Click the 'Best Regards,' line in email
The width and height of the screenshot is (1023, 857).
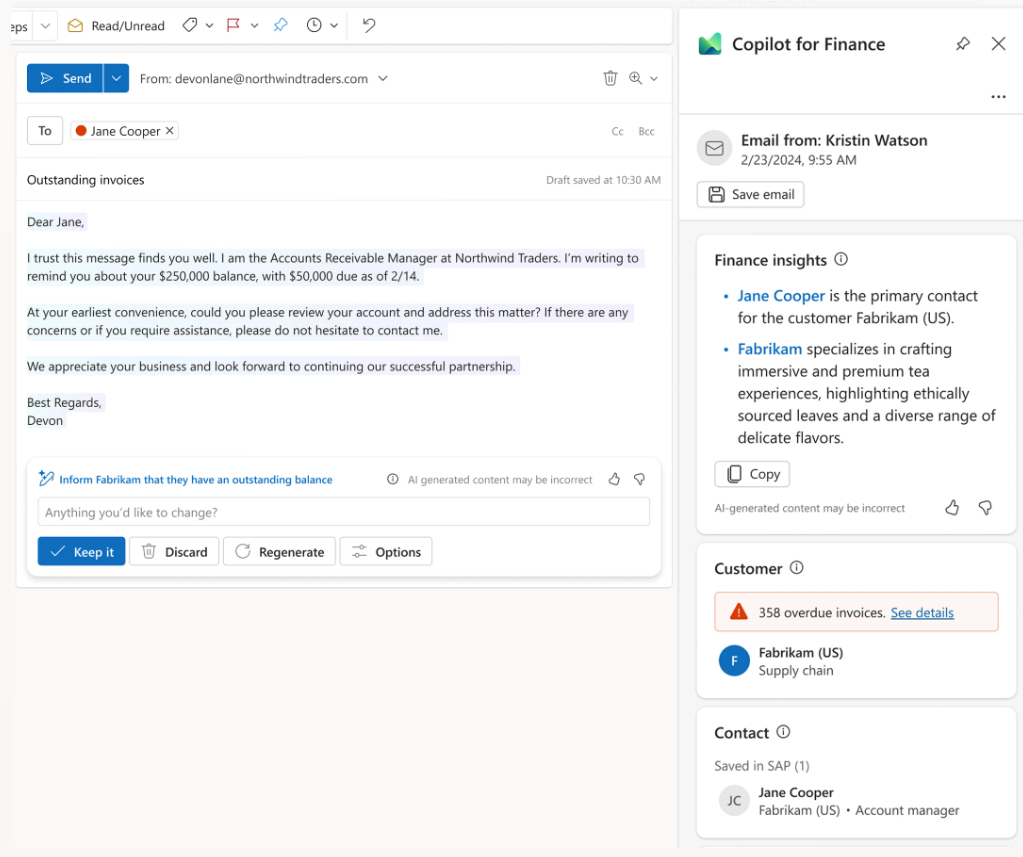(64, 402)
